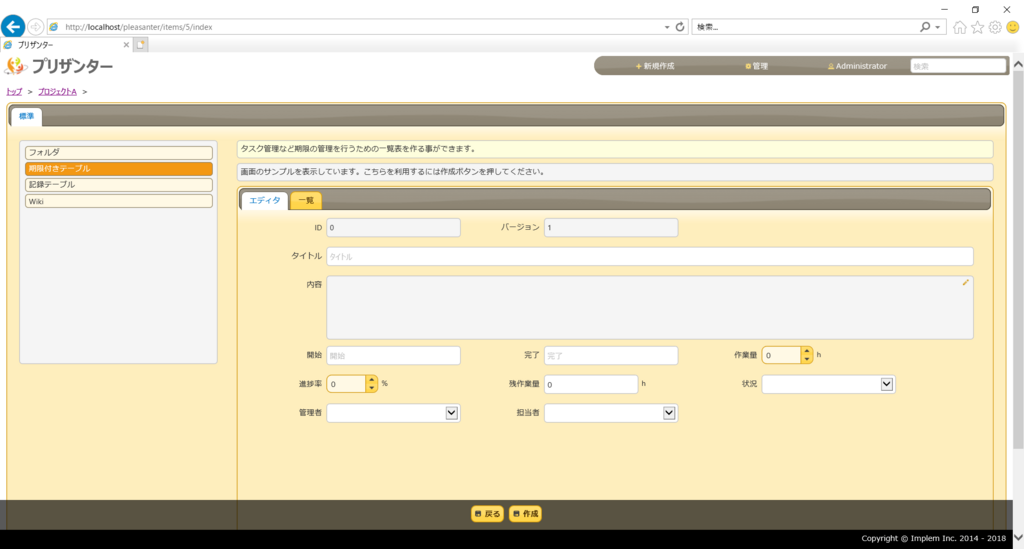
Task: Go to トップ breadcrumb link
Action: pos(14,92)
